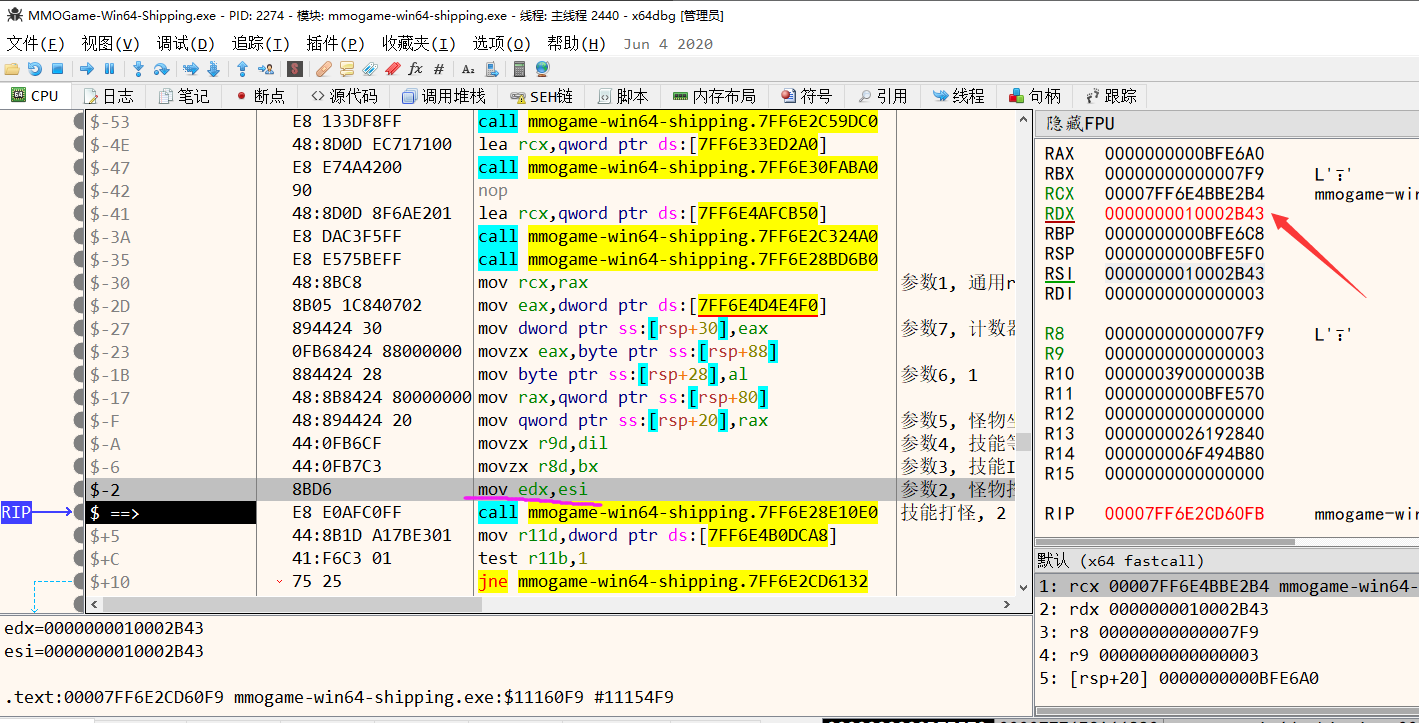Toggle breakpoint dot on row $-A
The image size is (1419, 723).
click(x=79, y=444)
